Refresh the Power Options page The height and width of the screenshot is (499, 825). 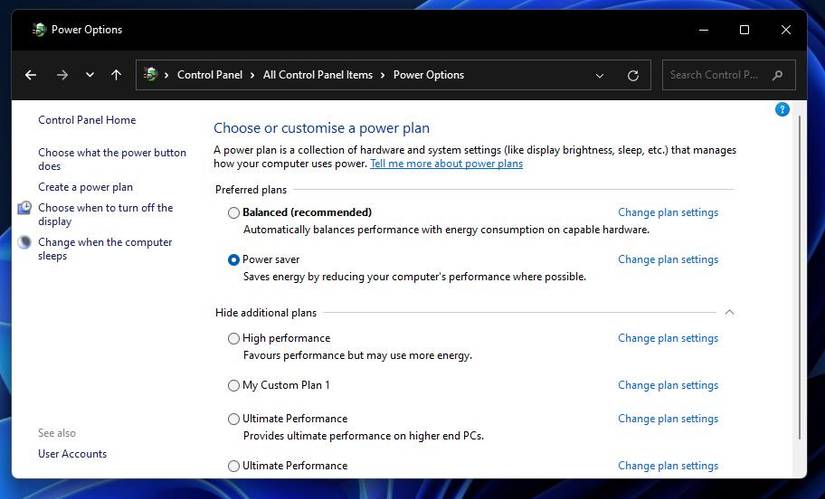pos(632,75)
